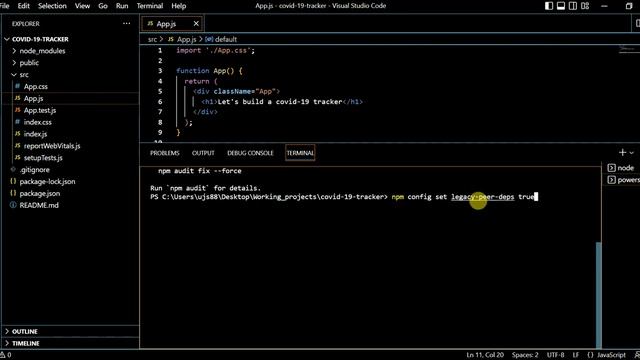Change encoding via UTF-8 status

pos(555,355)
